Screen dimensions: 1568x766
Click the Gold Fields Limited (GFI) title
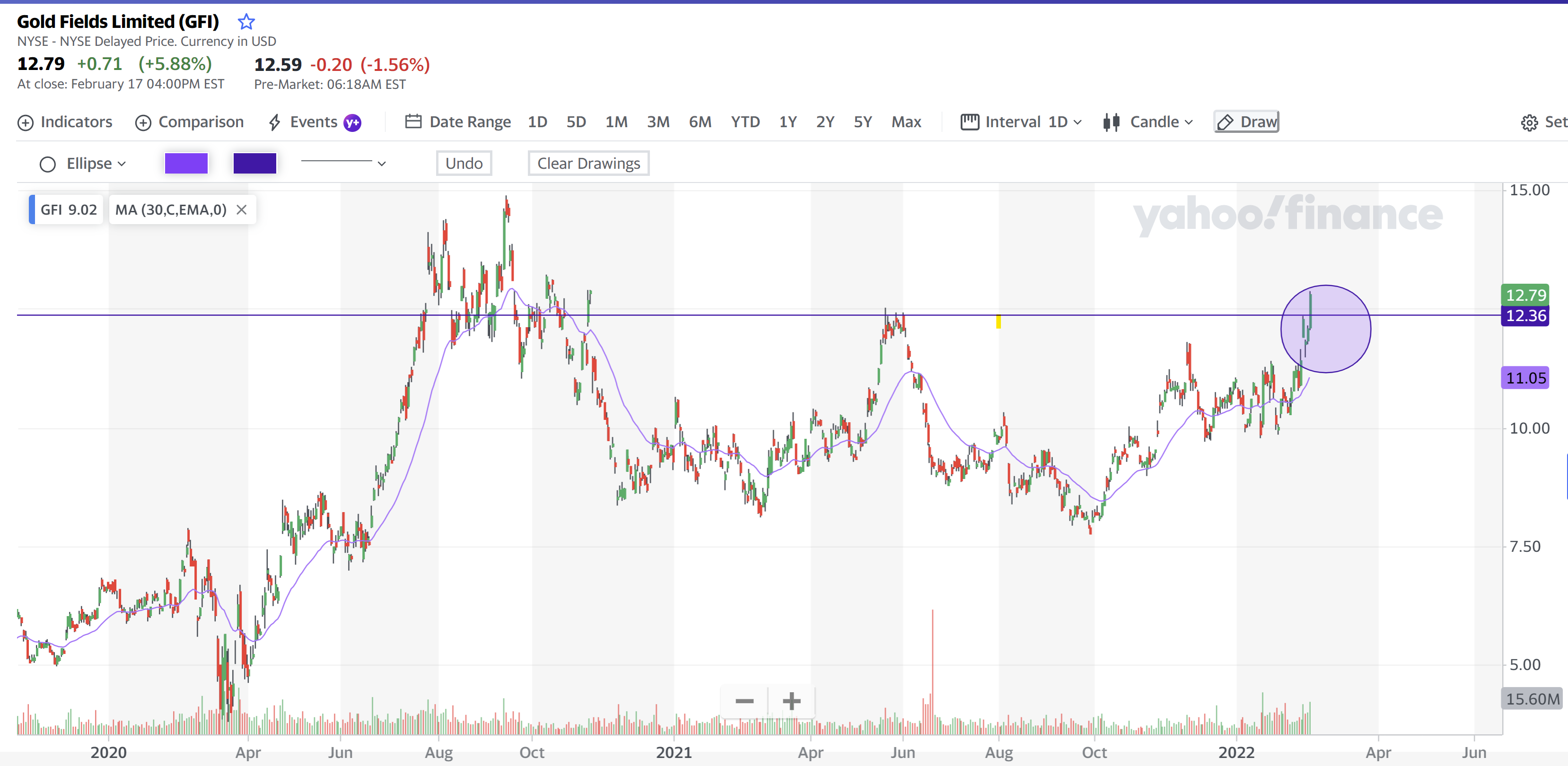118,22
